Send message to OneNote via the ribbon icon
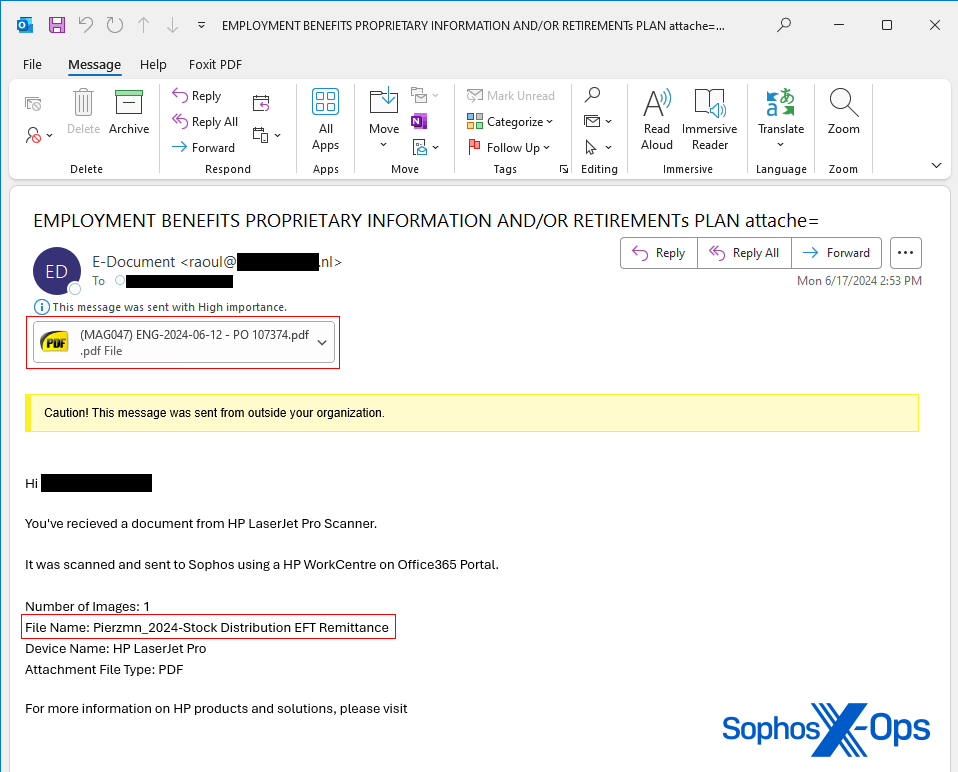958x772 pixels. click(x=418, y=121)
